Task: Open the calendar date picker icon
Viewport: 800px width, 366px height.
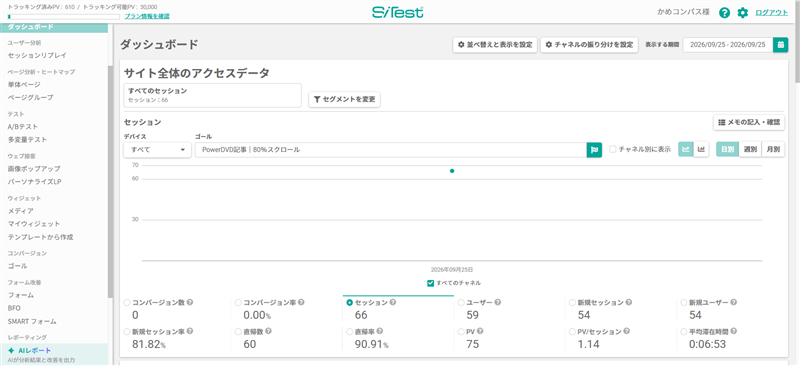Action: pos(781,45)
